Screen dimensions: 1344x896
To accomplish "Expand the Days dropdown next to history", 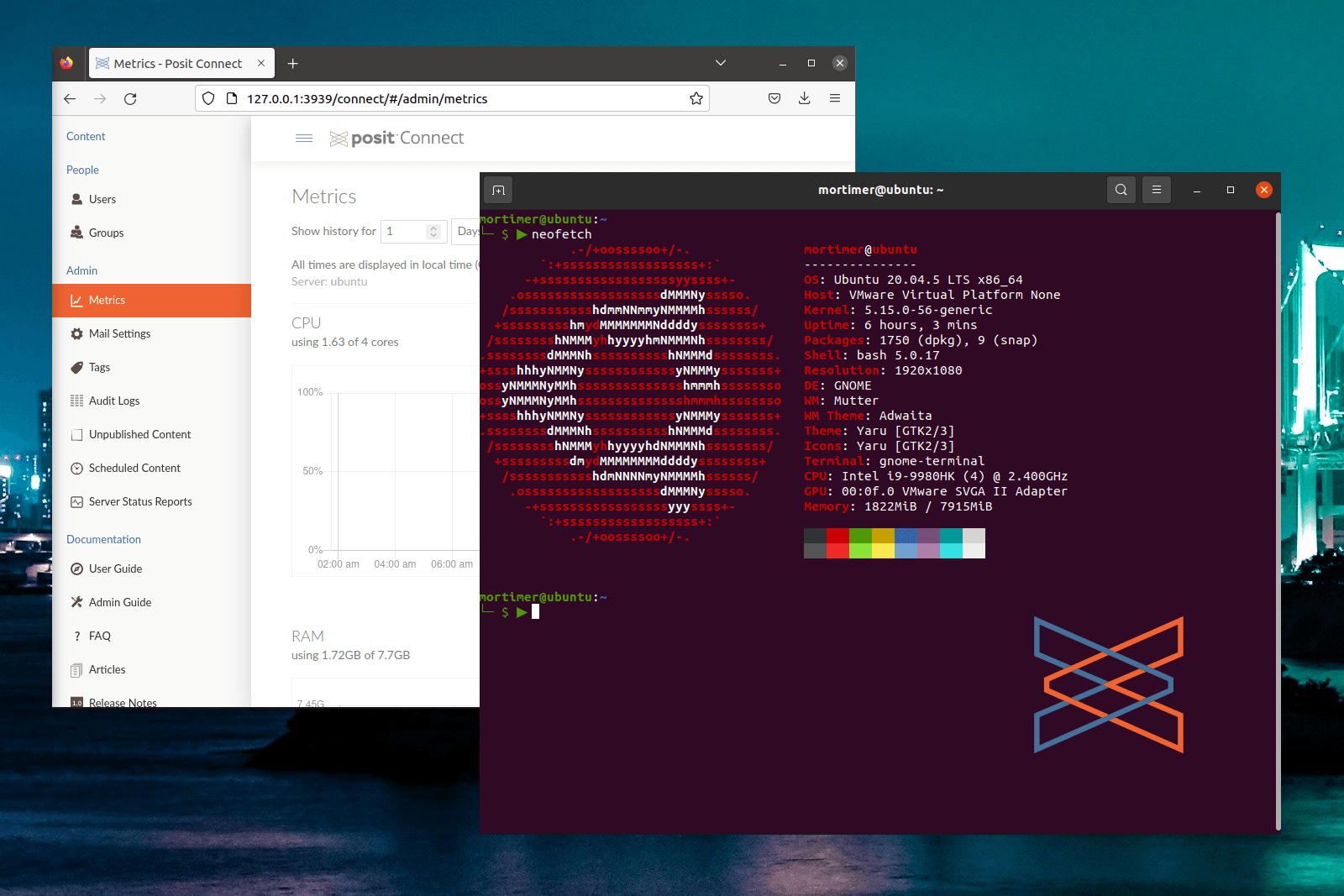I will [468, 231].
